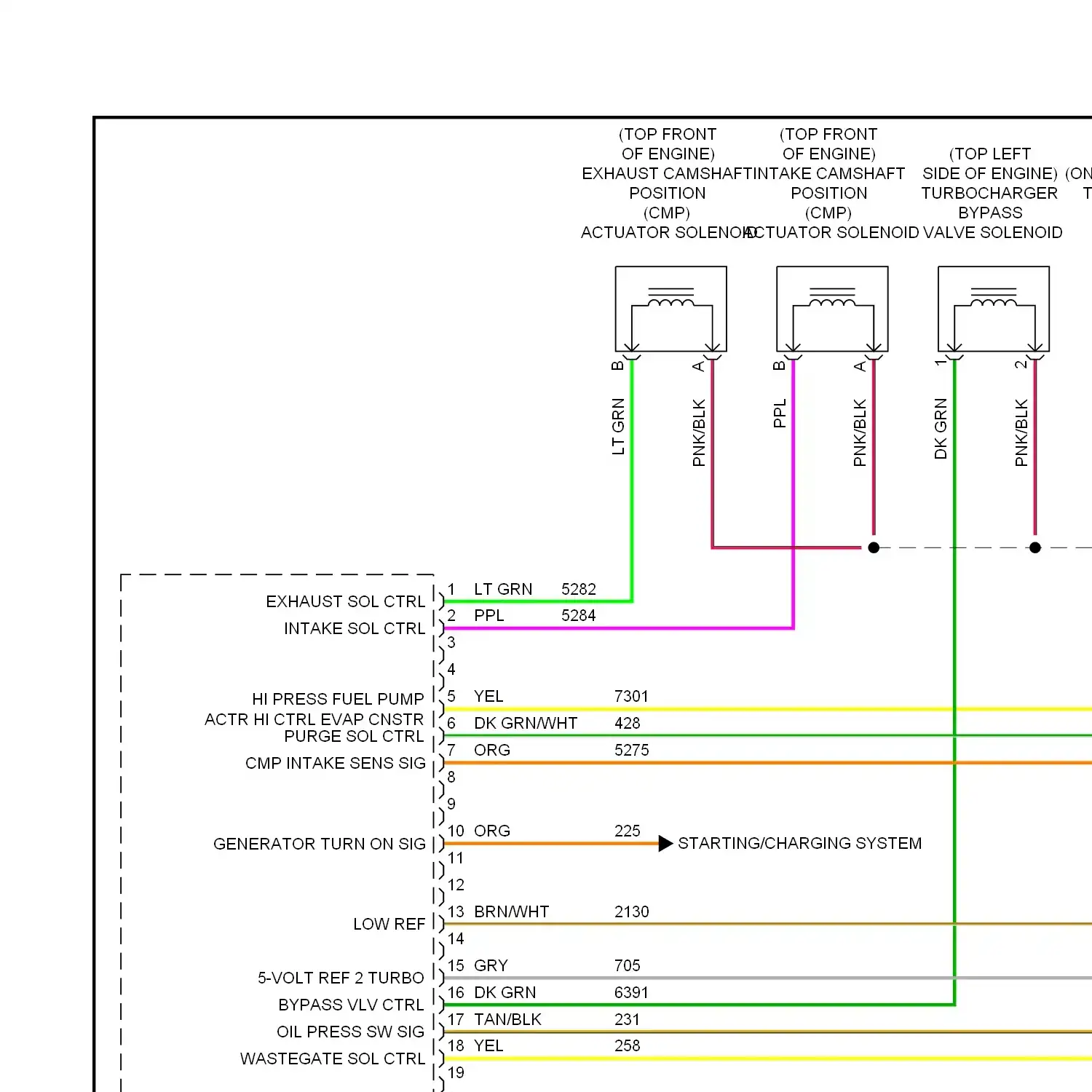
Task: Click the LT GRN label at pin 1
Action: (x=503, y=589)
